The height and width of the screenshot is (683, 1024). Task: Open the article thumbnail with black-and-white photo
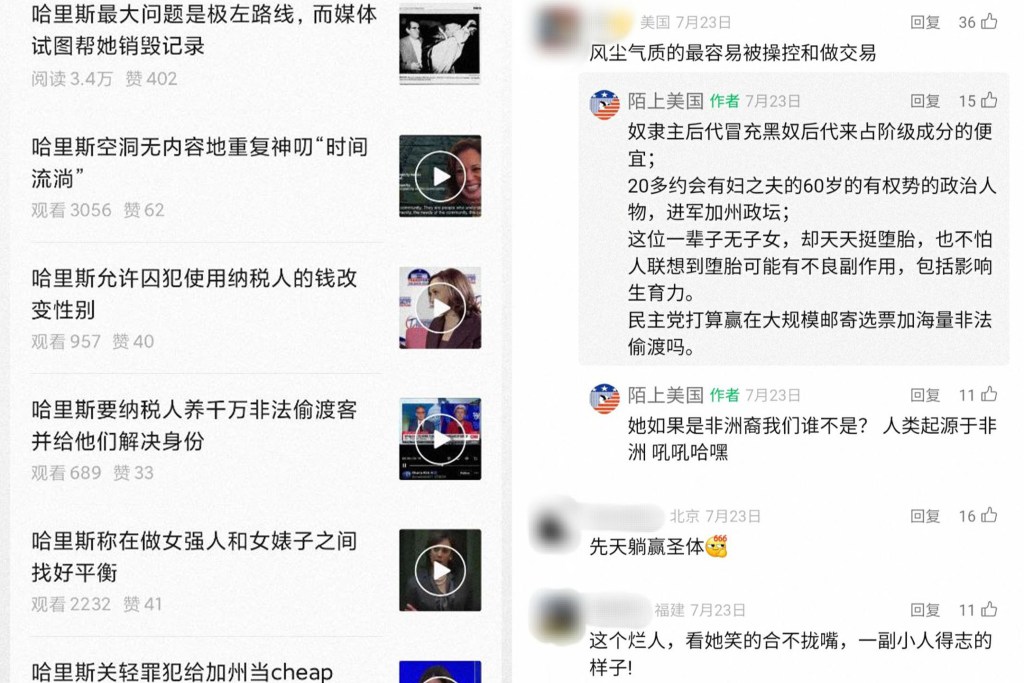click(x=440, y=44)
